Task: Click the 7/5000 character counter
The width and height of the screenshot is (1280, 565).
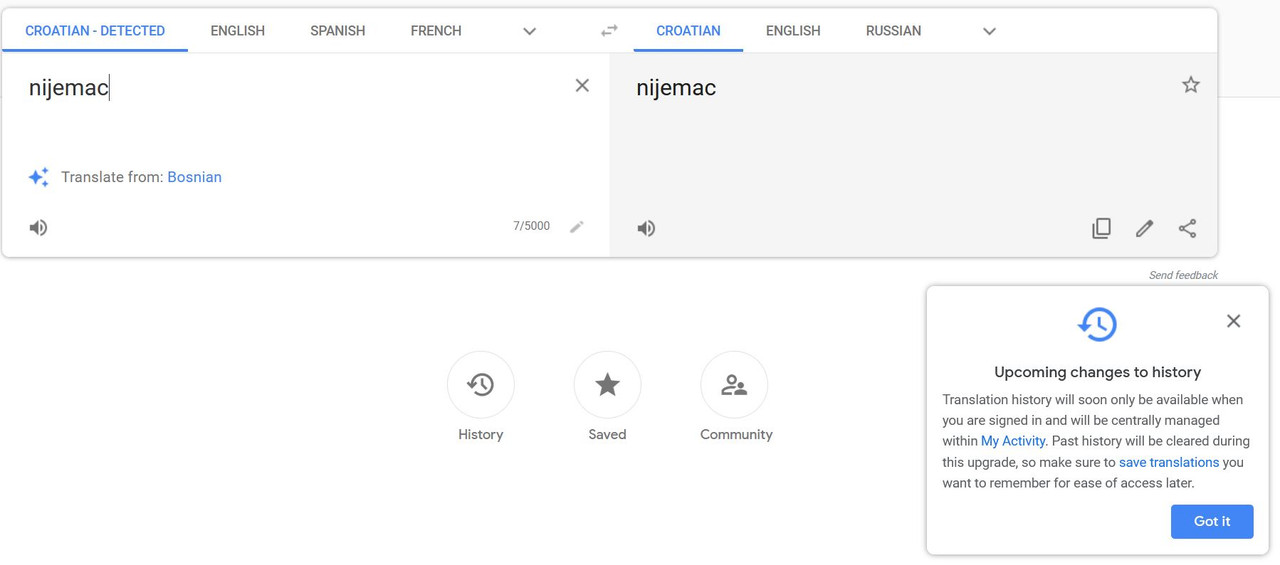Action: (531, 226)
